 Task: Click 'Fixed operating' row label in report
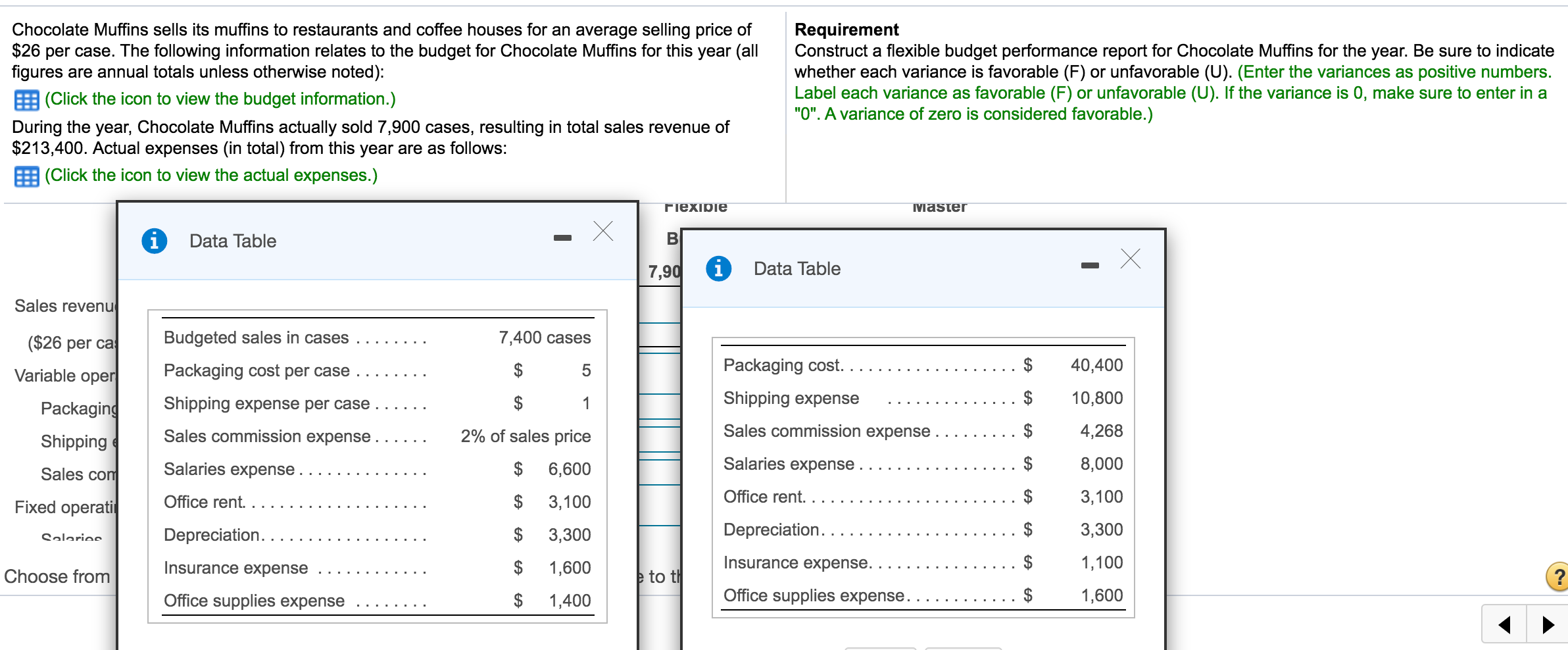pos(65,507)
